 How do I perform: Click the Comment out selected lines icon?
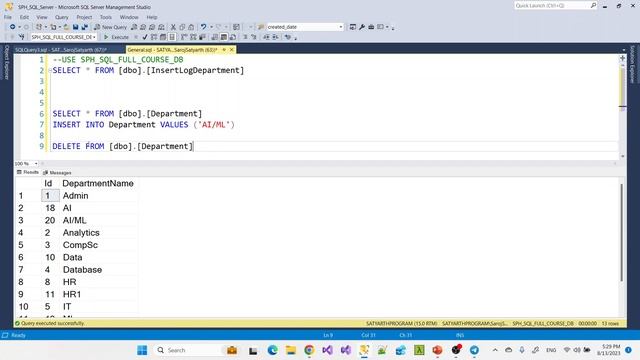pos(245,37)
